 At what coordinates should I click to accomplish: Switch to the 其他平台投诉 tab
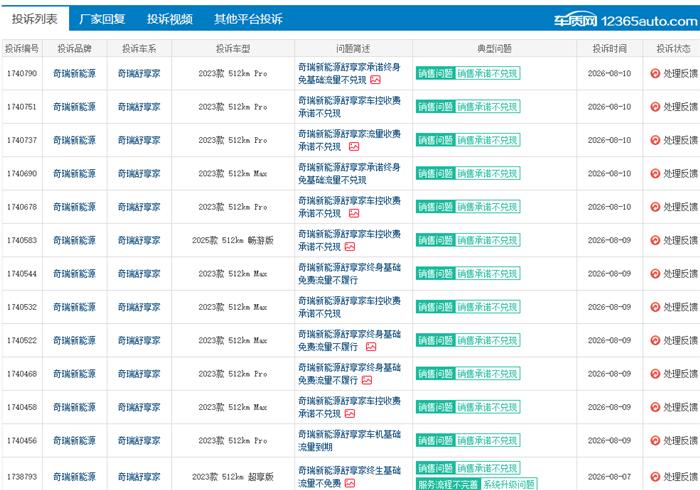click(248, 19)
